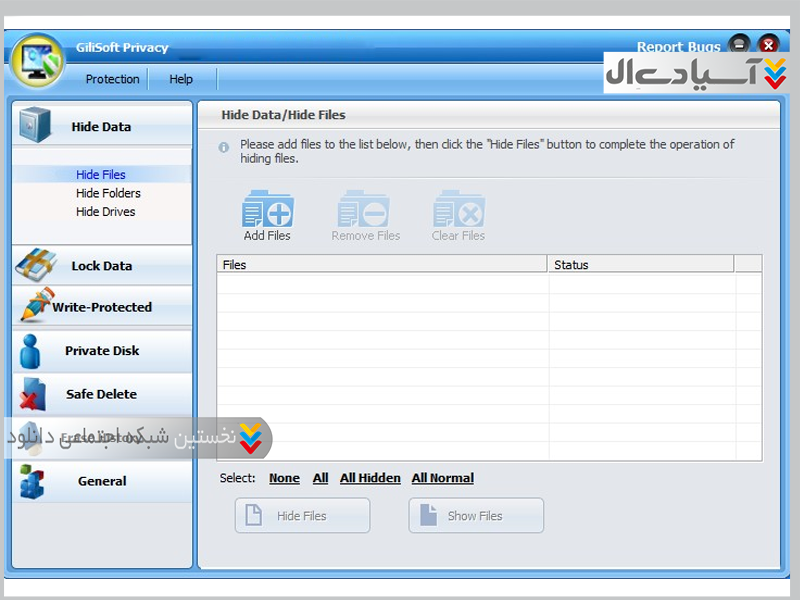
Task: Select Hide Folders in the sidebar
Action: click(108, 193)
